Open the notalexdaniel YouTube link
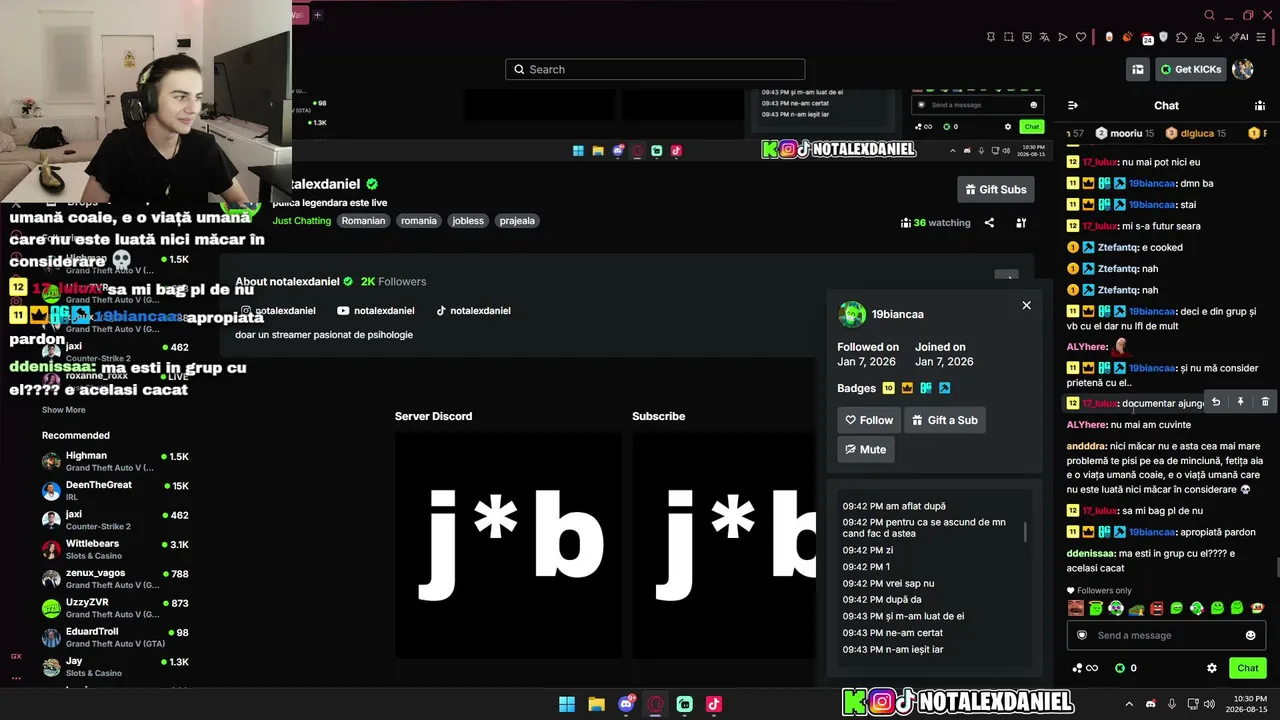This screenshot has height=720, width=1280. click(x=376, y=311)
